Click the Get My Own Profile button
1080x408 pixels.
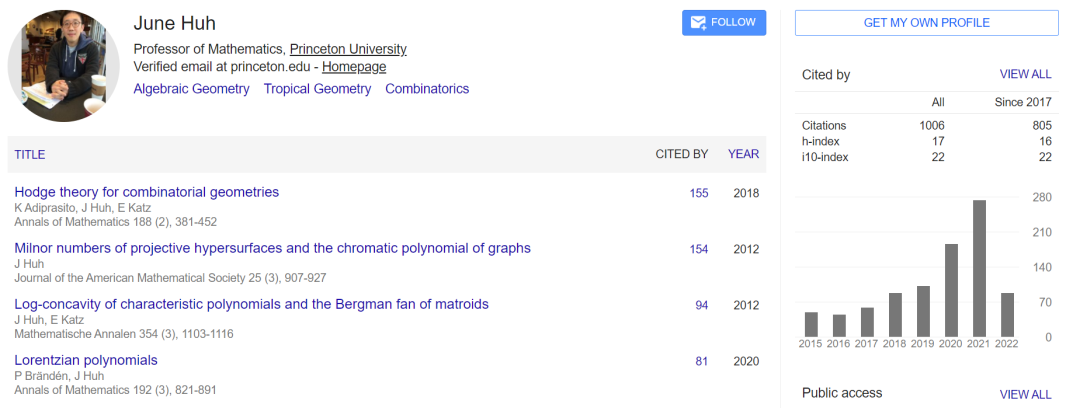tap(926, 23)
